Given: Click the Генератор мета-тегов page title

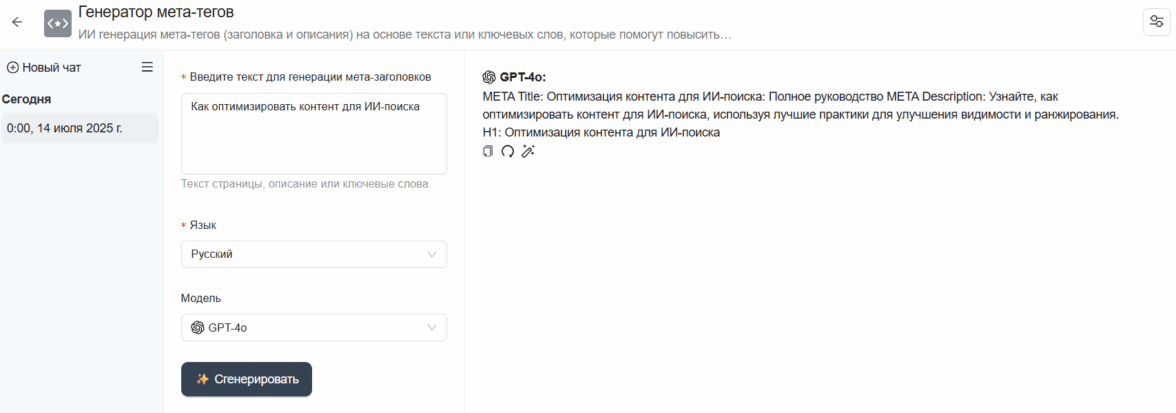Looking at the screenshot, I should pyautogui.click(x=156, y=12).
